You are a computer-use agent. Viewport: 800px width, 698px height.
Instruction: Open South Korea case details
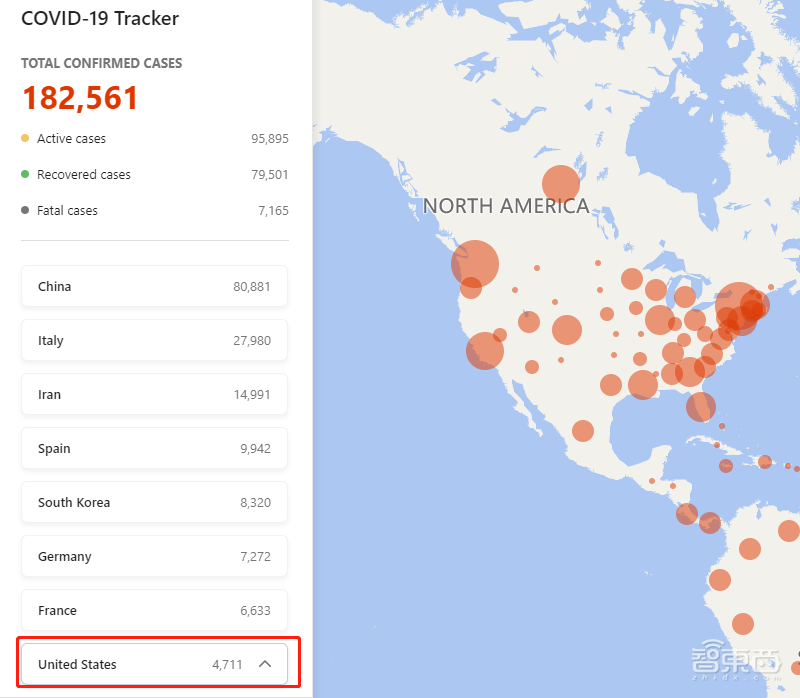click(154, 502)
